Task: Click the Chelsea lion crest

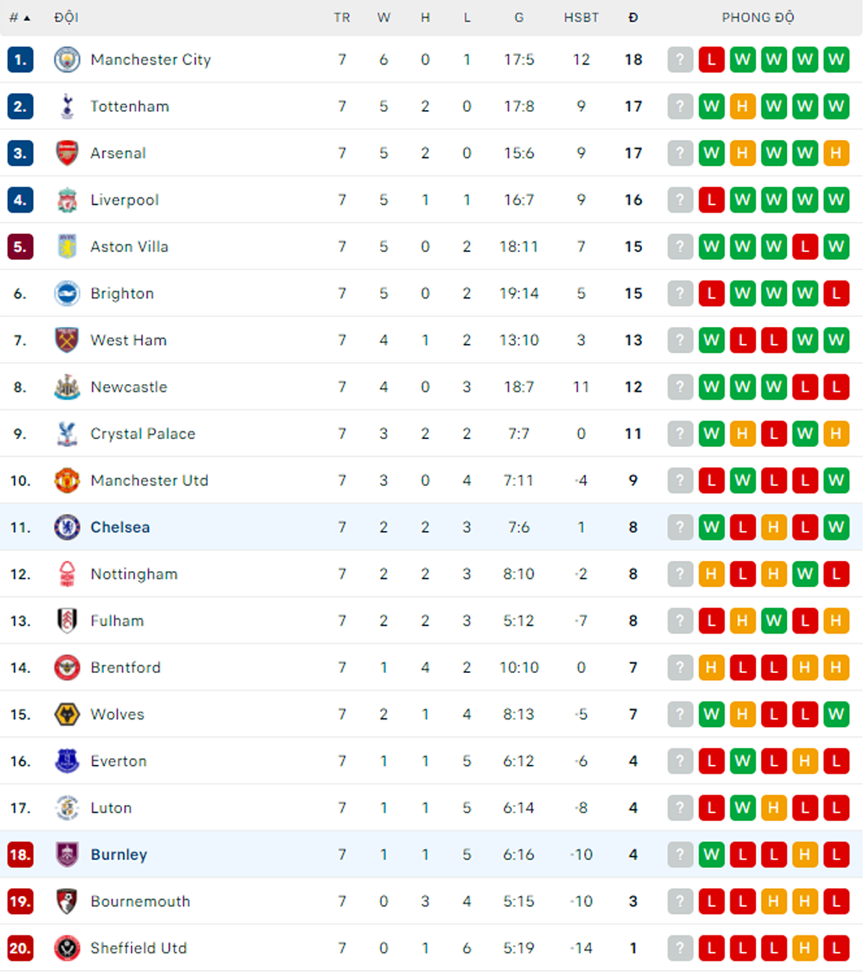Action: [67, 527]
